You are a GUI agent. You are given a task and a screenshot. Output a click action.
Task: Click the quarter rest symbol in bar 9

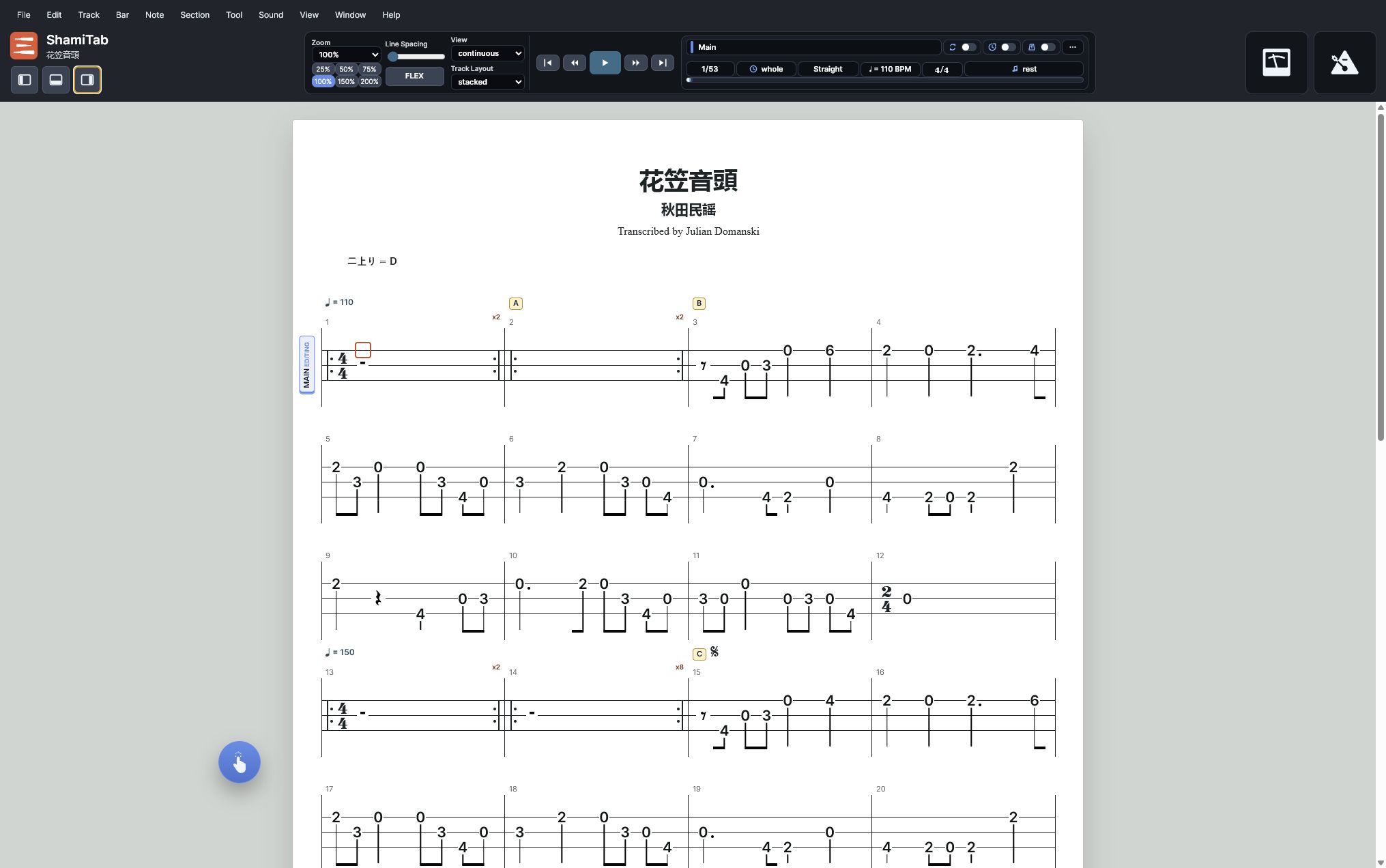(378, 598)
